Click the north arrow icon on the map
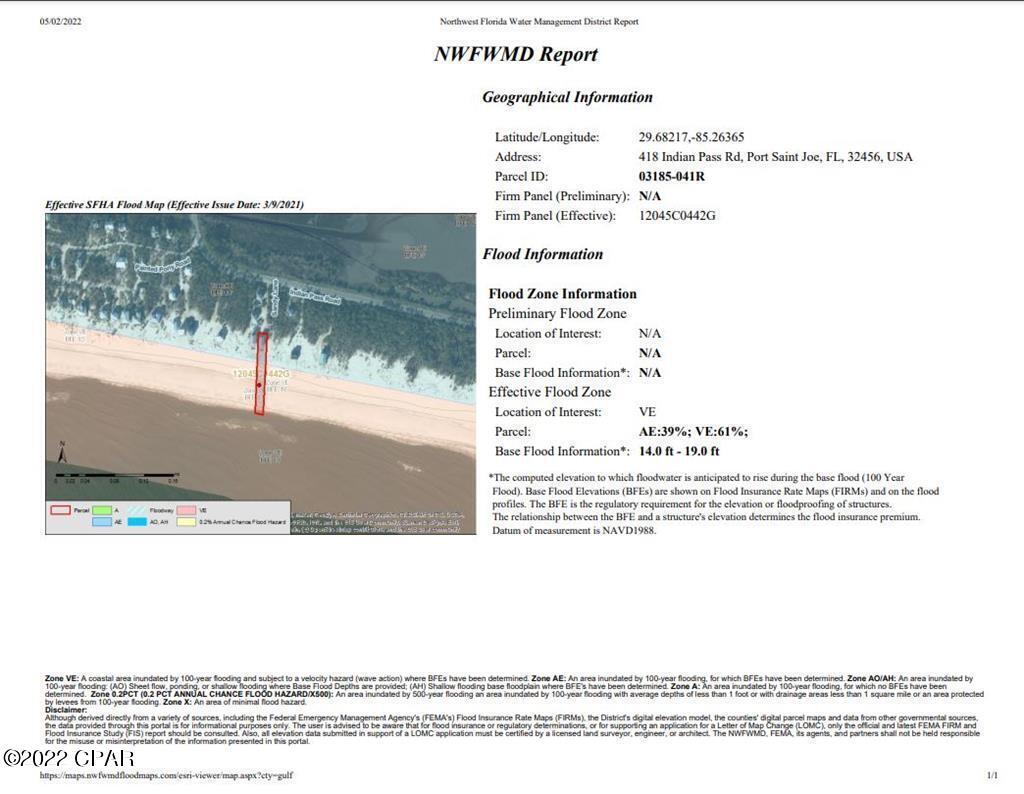1024x794 pixels. coord(63,451)
